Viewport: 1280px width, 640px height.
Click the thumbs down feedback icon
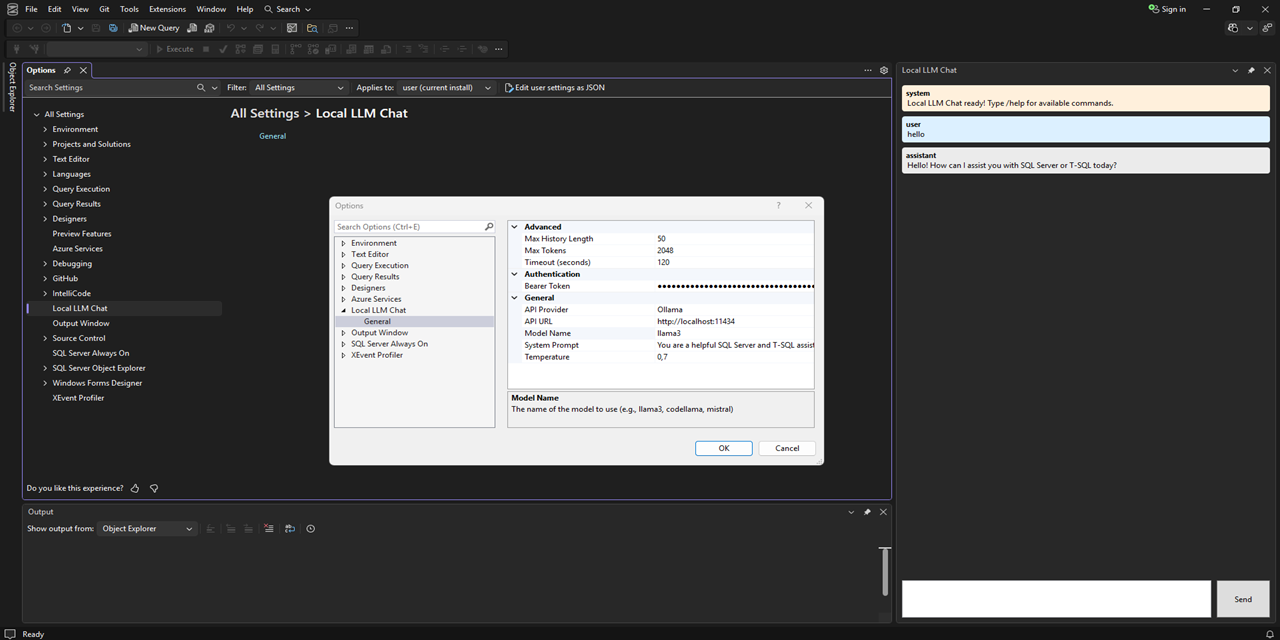(154, 488)
